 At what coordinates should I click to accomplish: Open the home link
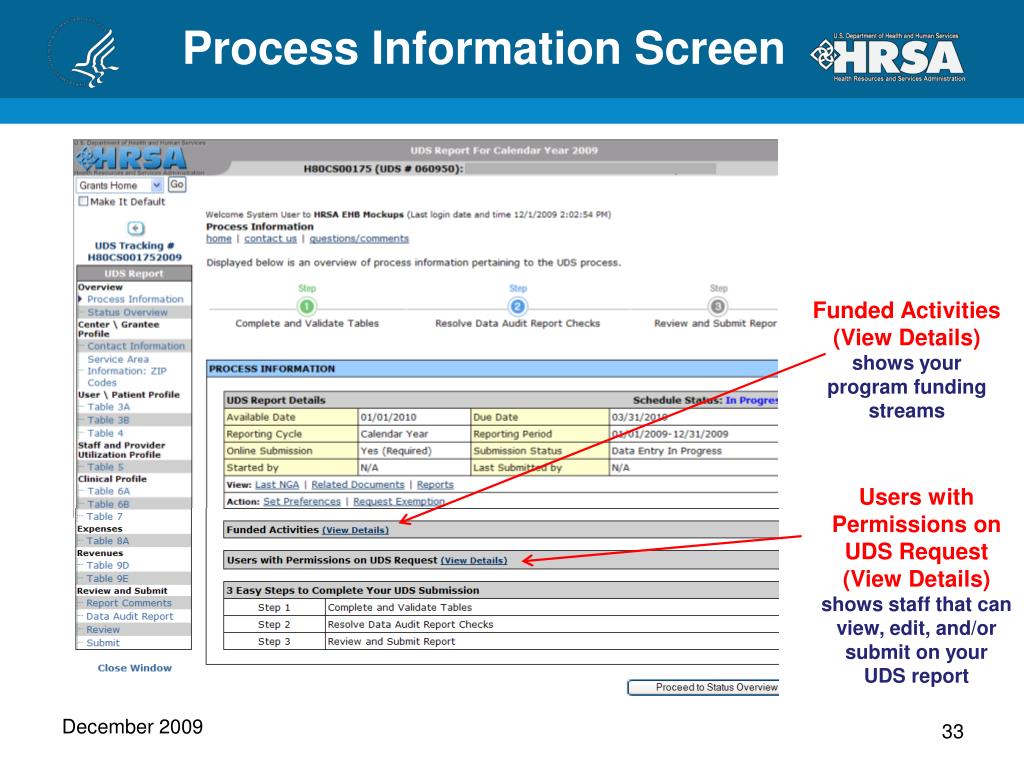point(219,239)
